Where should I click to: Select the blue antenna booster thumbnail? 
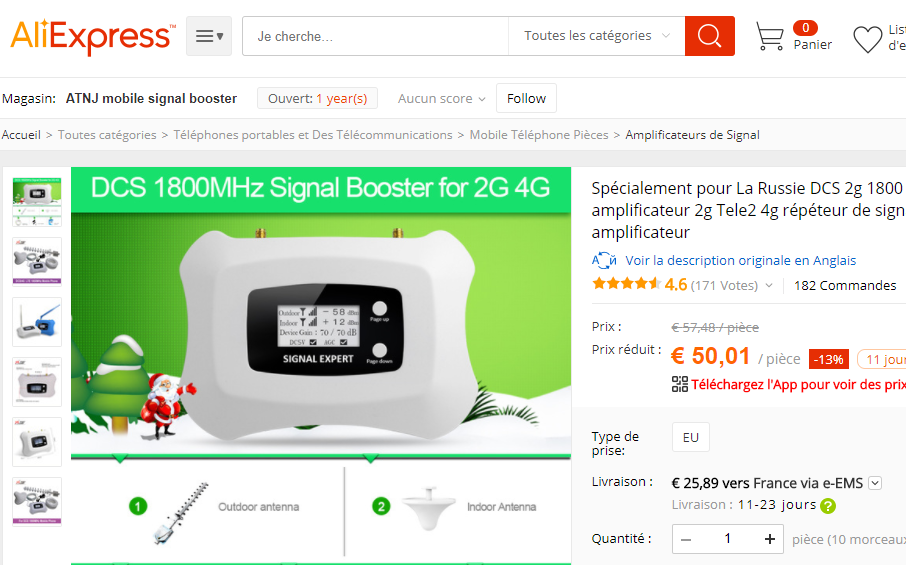(37, 322)
